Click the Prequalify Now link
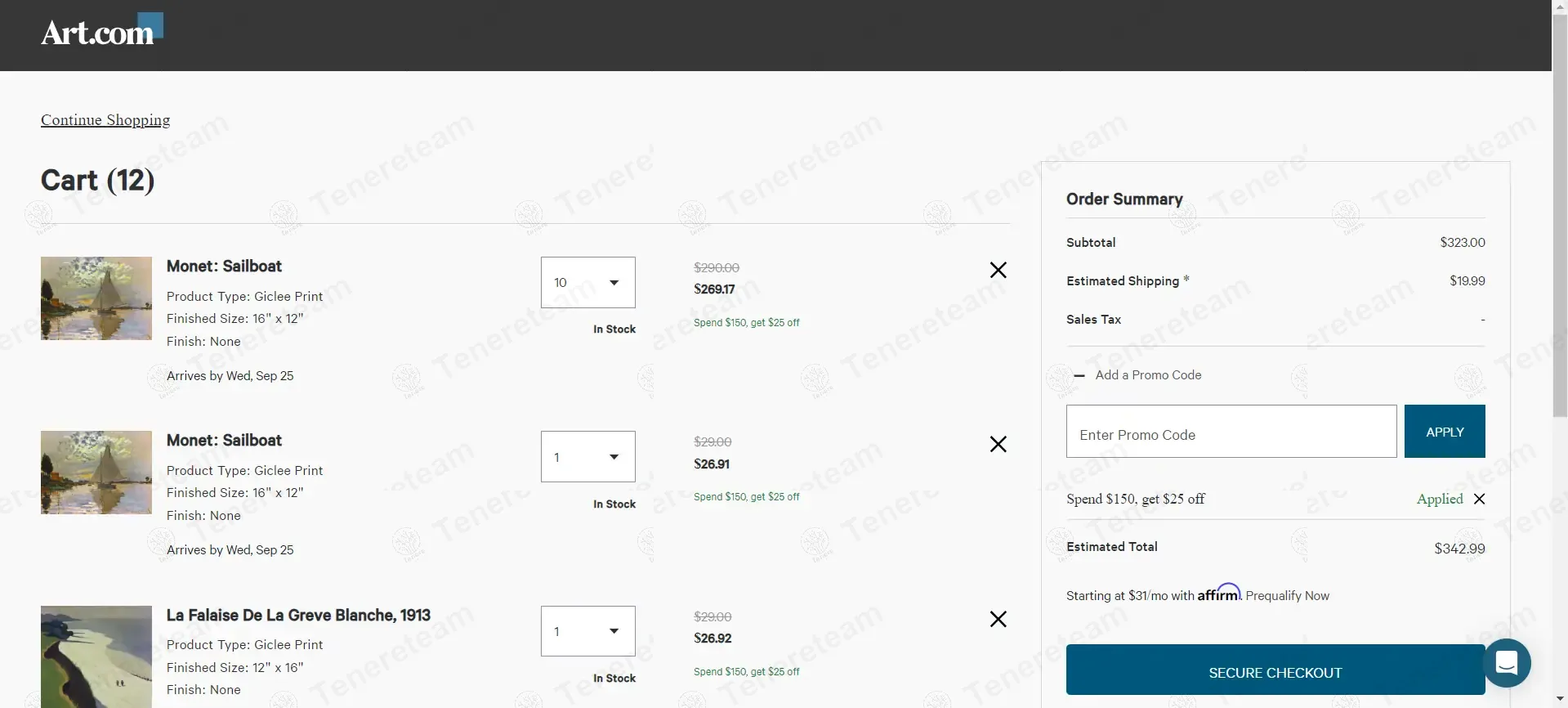Image resolution: width=1568 pixels, height=708 pixels. [1287, 596]
